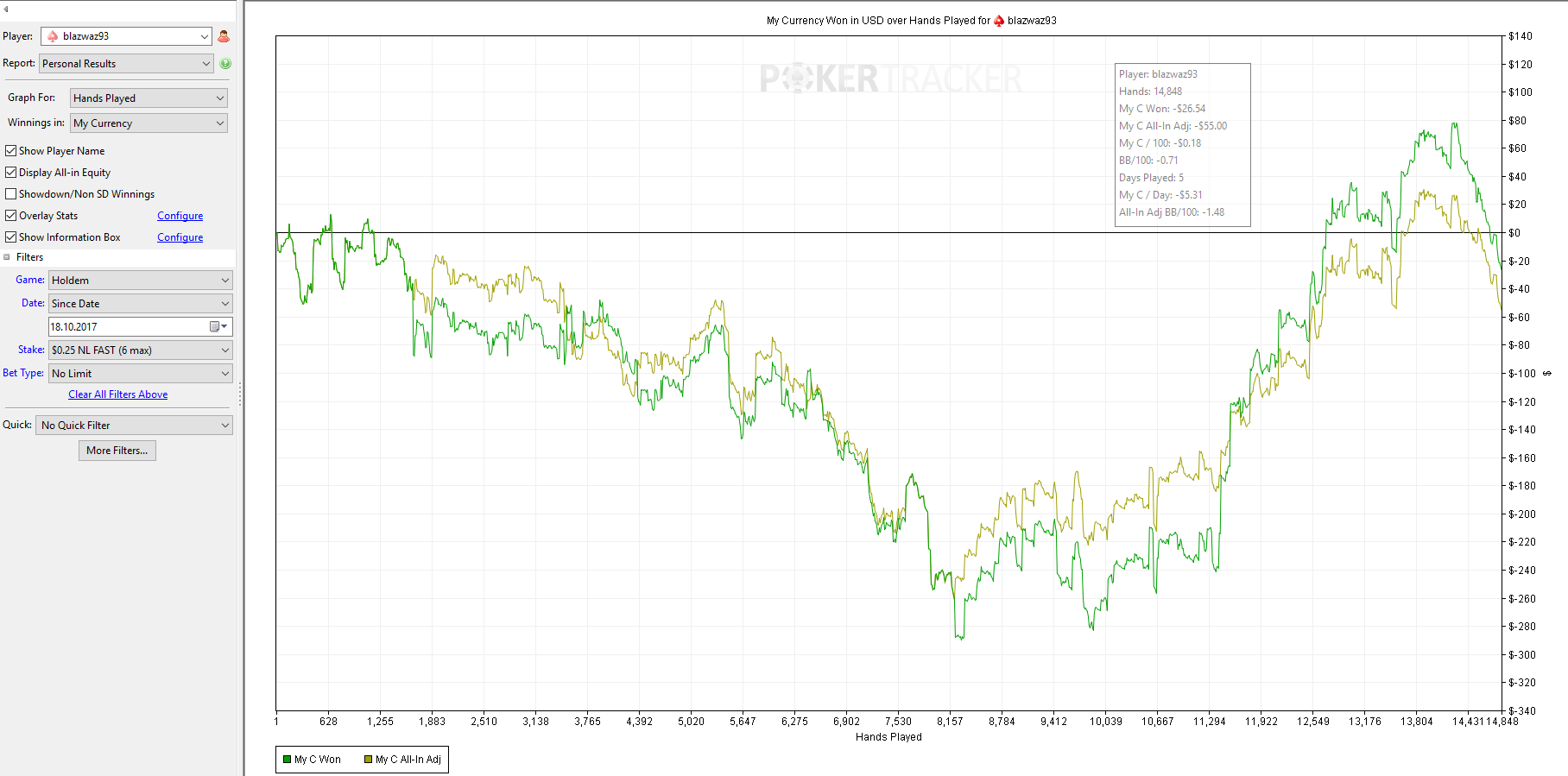Expand the Date dropdown showing Since Date
The image size is (1568, 776).
click(141, 303)
